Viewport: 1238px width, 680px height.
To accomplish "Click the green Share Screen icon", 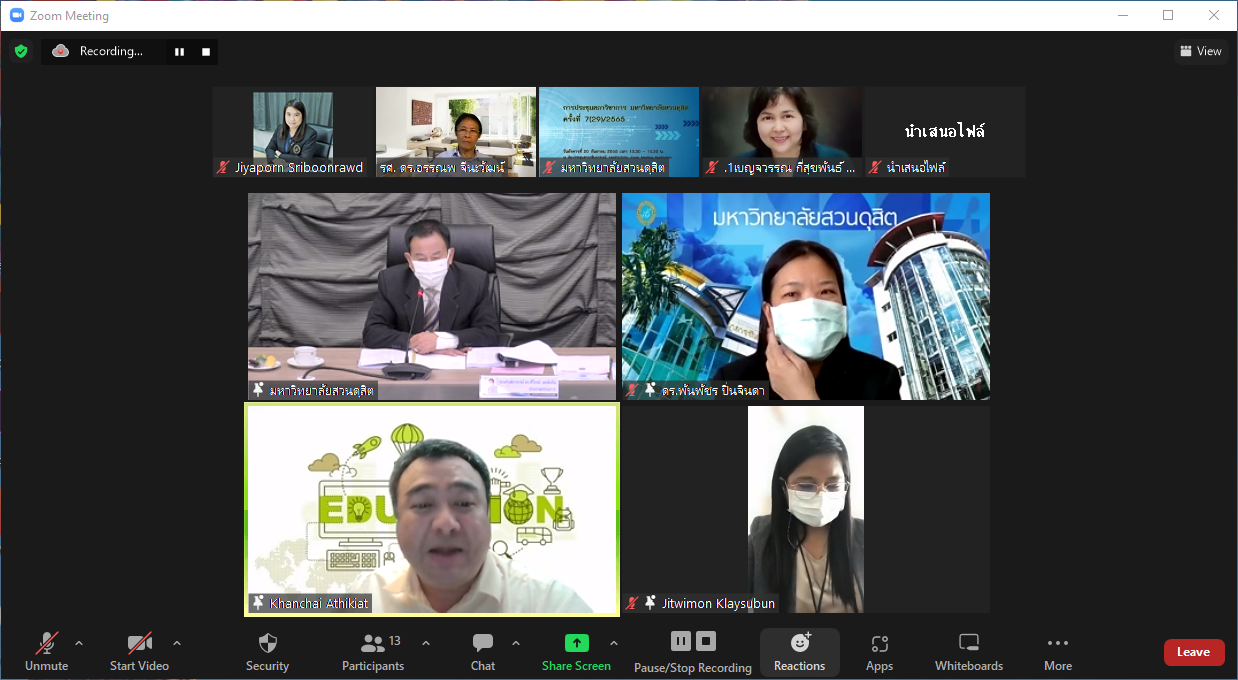I will (x=577, y=643).
